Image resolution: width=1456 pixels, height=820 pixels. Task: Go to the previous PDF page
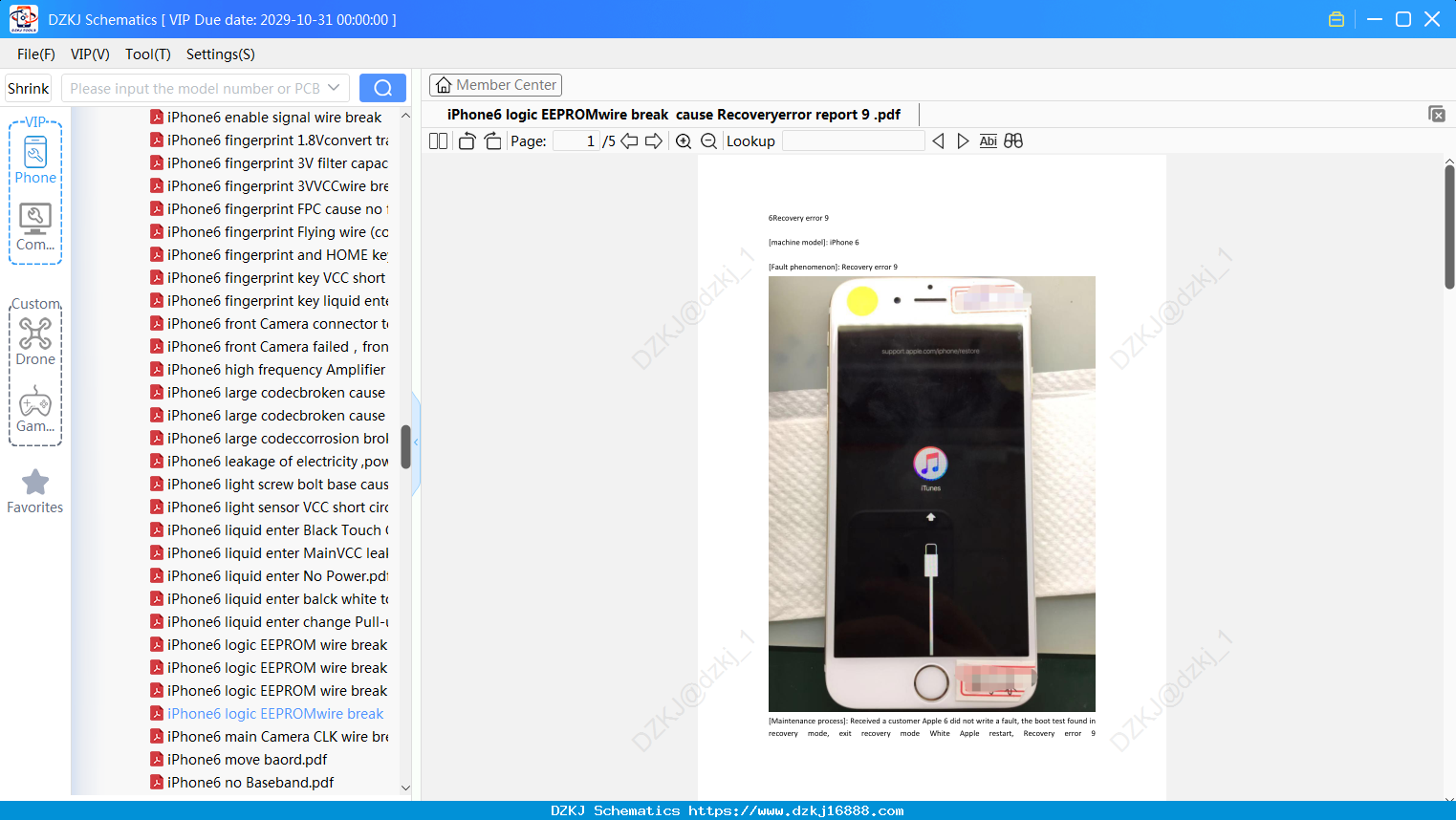pyautogui.click(x=629, y=141)
